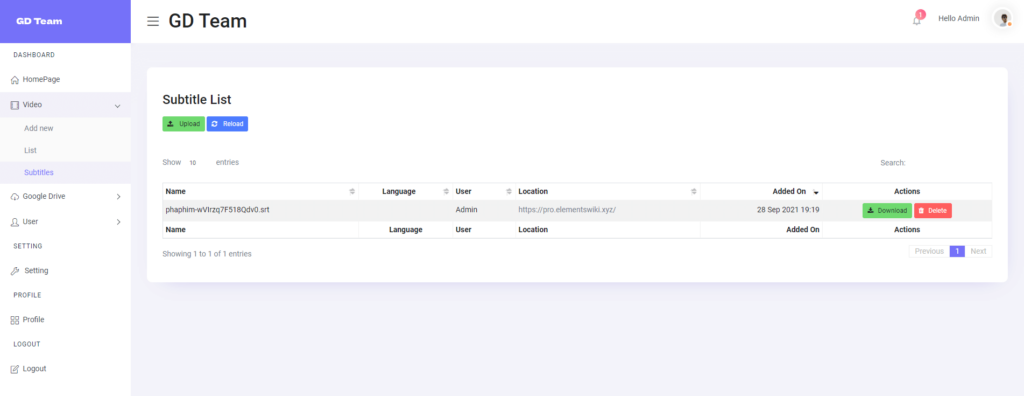Open the Setting menu item
The image size is (1024, 396).
tap(37, 271)
